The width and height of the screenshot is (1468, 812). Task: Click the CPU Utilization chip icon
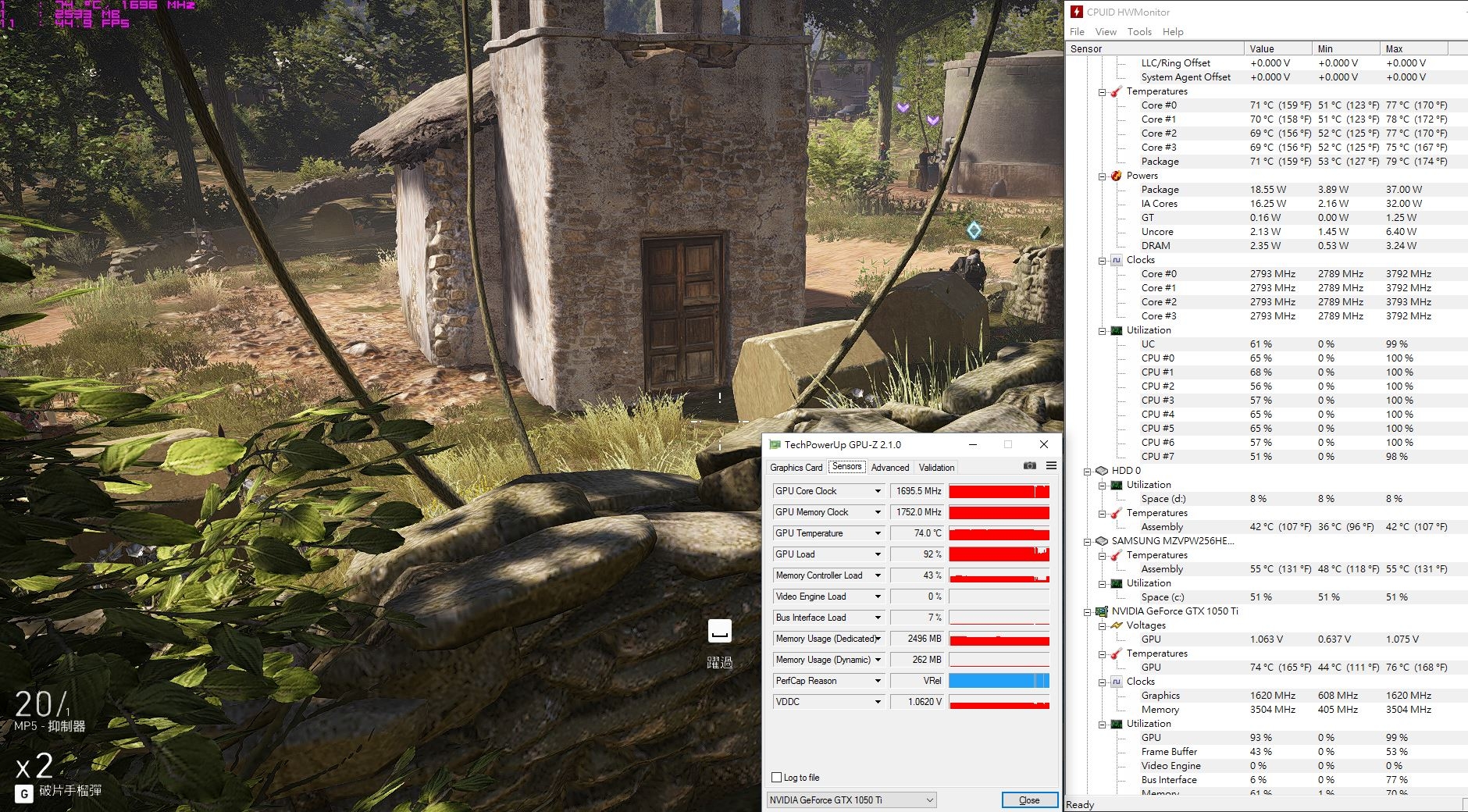coord(1117,330)
